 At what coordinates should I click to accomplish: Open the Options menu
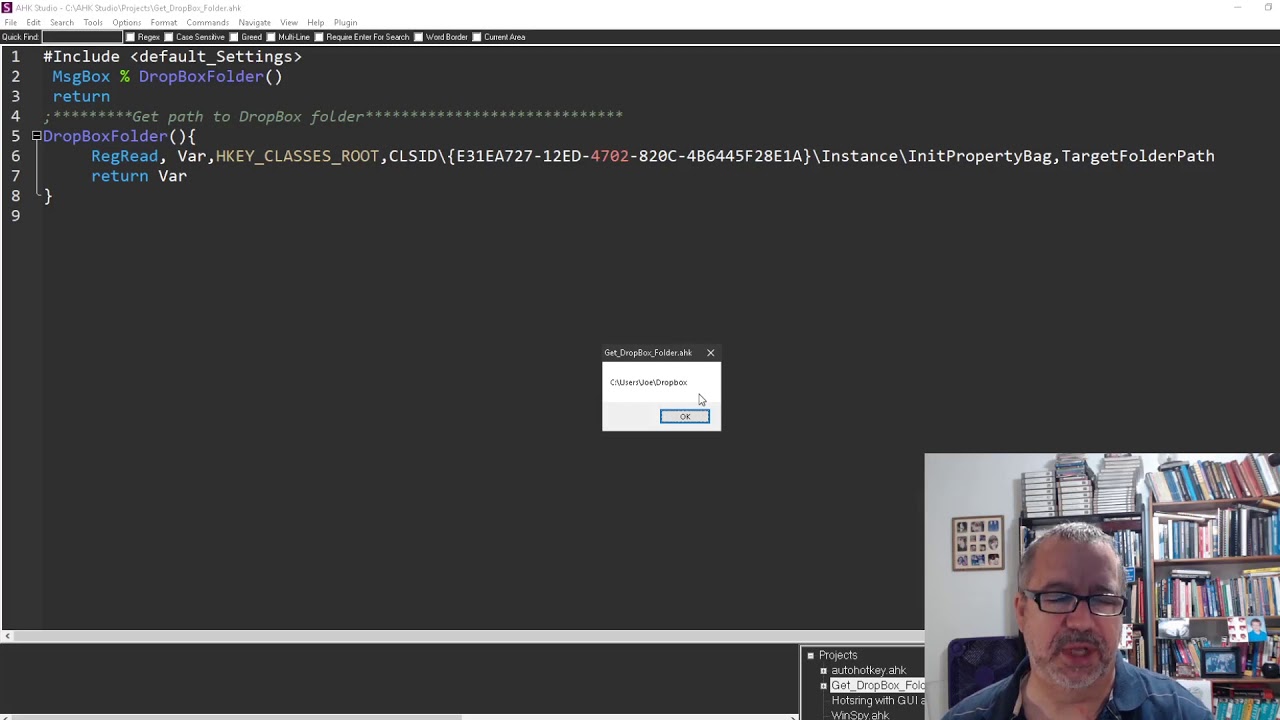[x=126, y=22]
